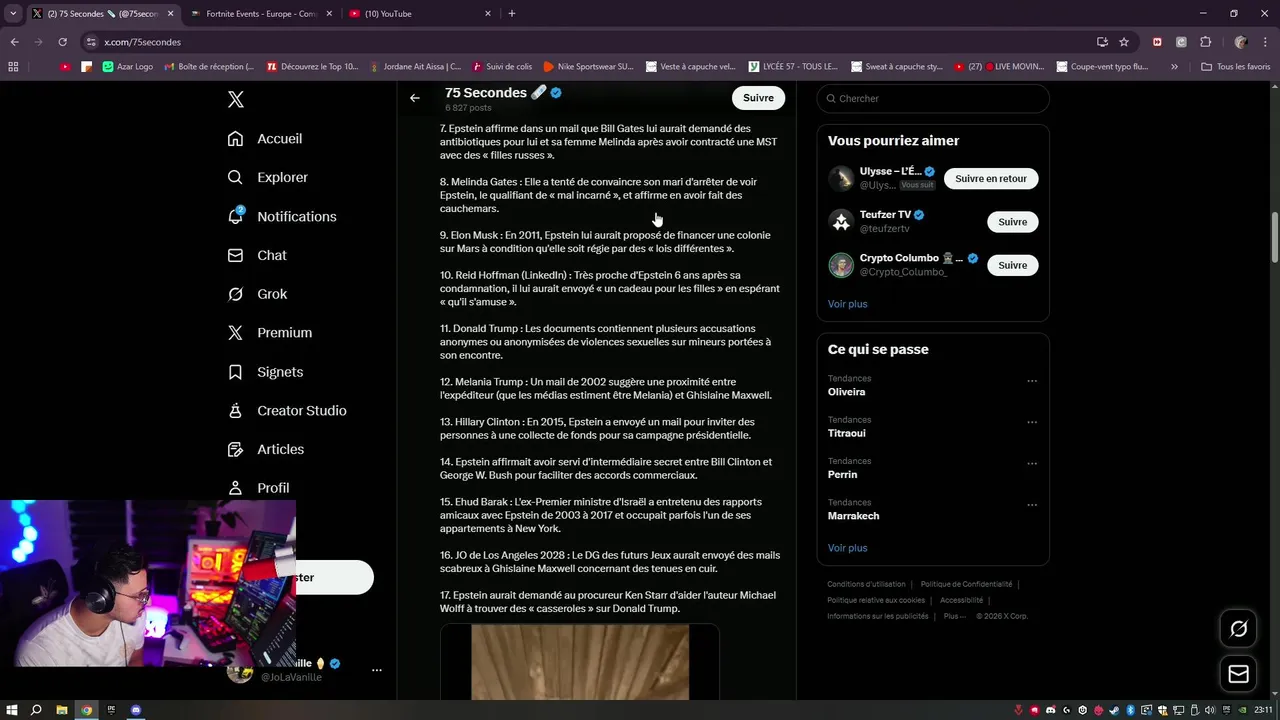Reload the page
1280x720 pixels.
[x=62, y=42]
